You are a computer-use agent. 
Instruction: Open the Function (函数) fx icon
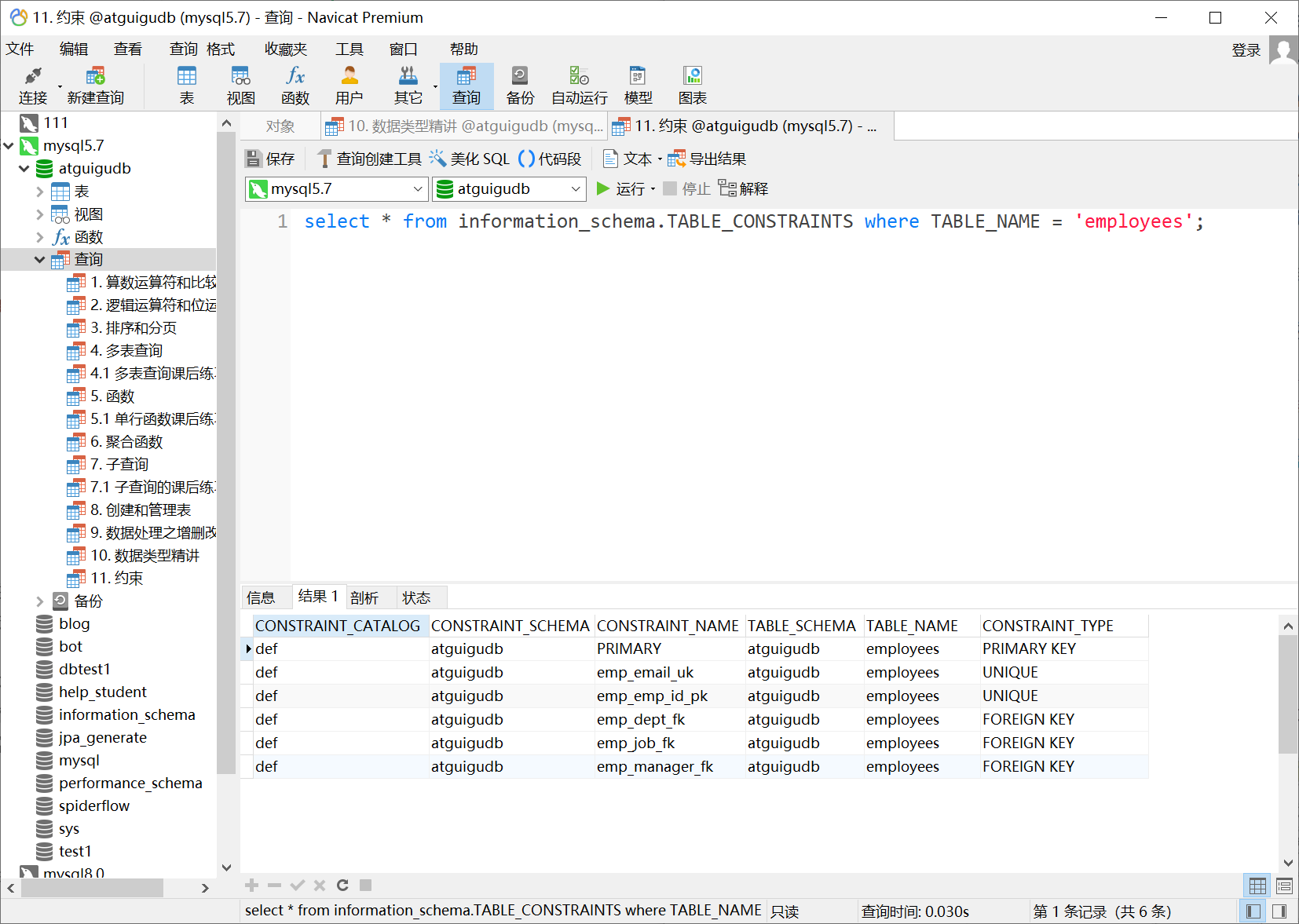pos(295,86)
